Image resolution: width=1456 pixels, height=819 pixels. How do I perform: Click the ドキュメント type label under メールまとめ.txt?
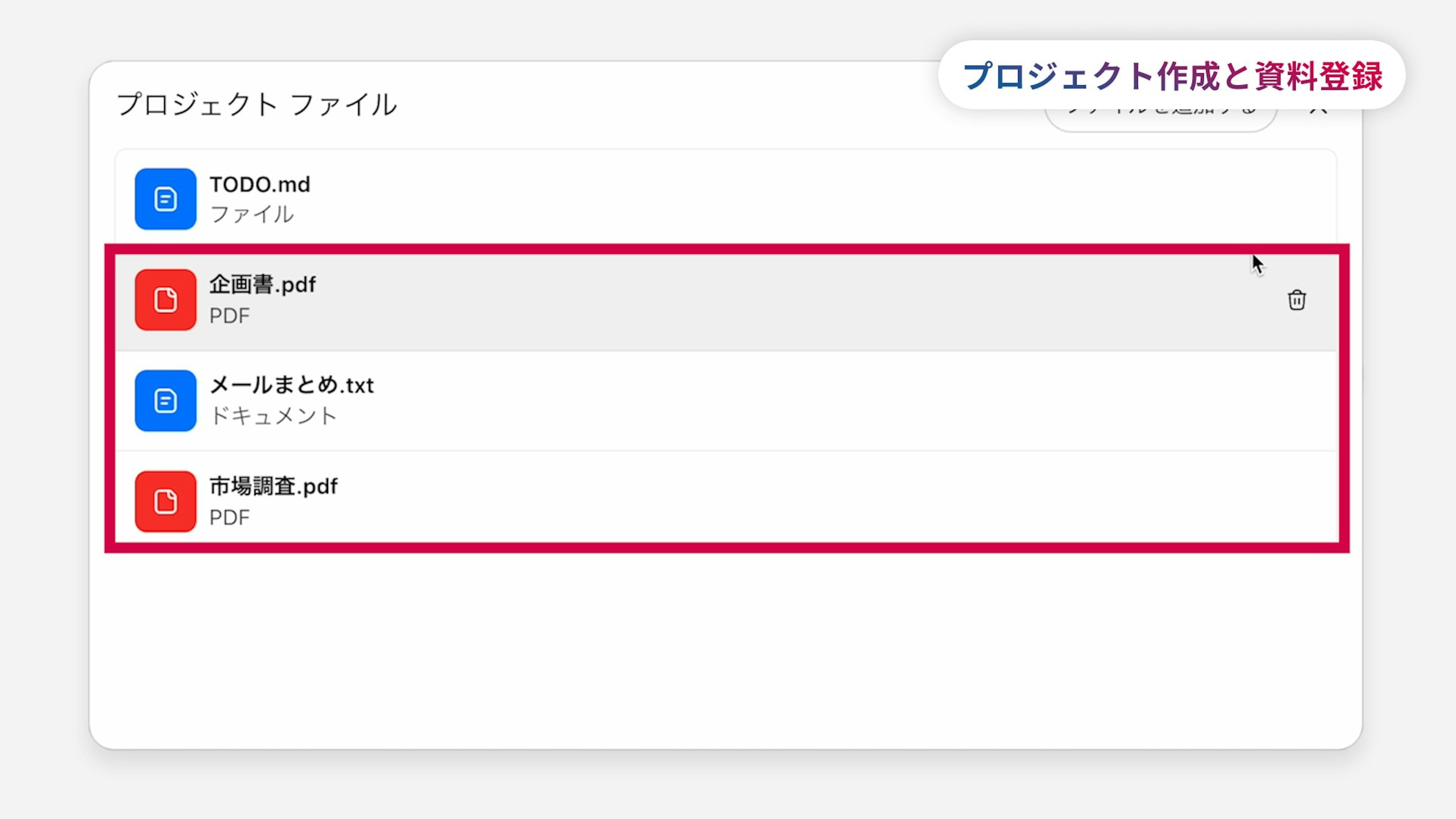[273, 417]
